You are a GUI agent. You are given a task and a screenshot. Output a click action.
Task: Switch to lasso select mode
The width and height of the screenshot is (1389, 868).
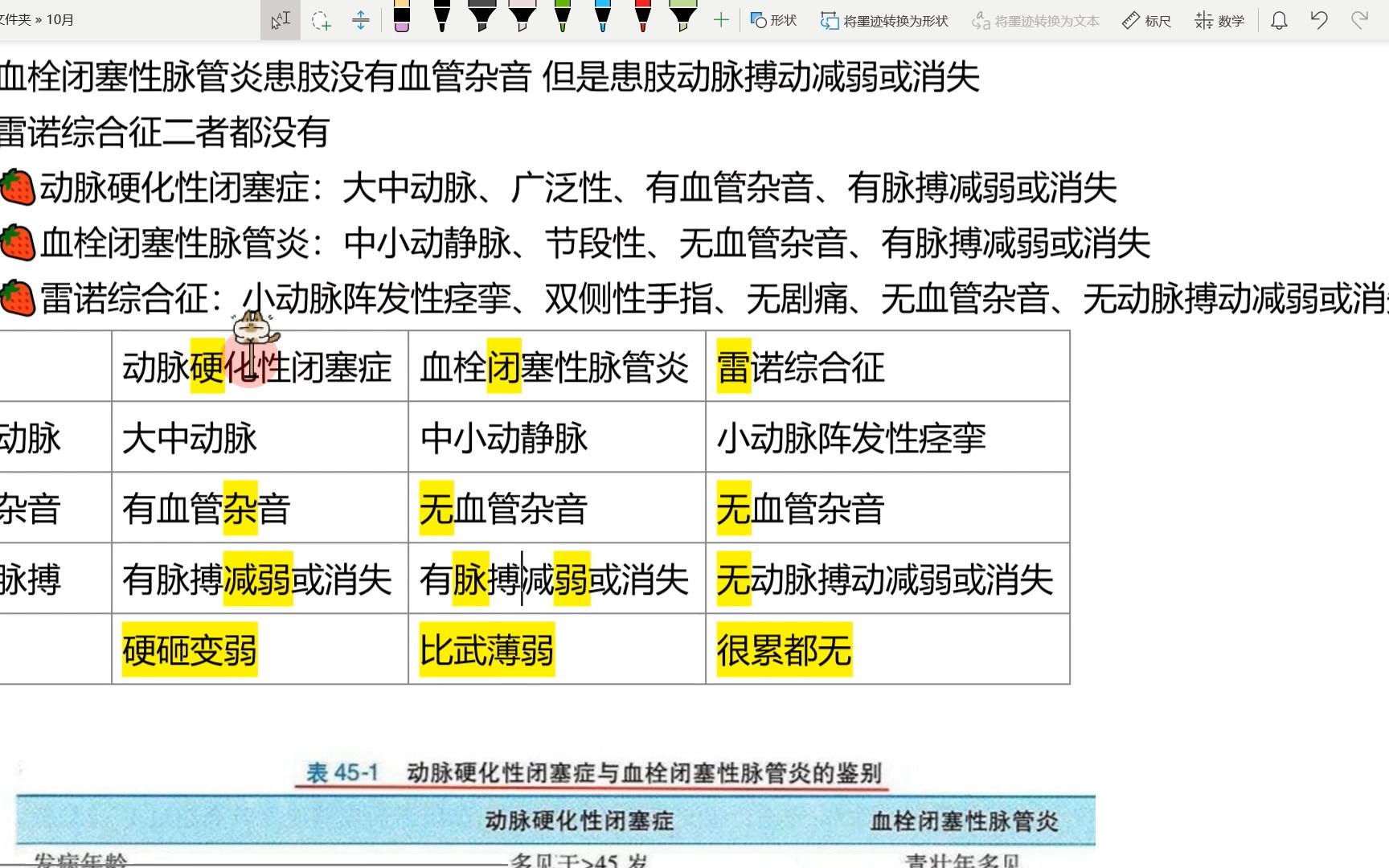[x=322, y=20]
